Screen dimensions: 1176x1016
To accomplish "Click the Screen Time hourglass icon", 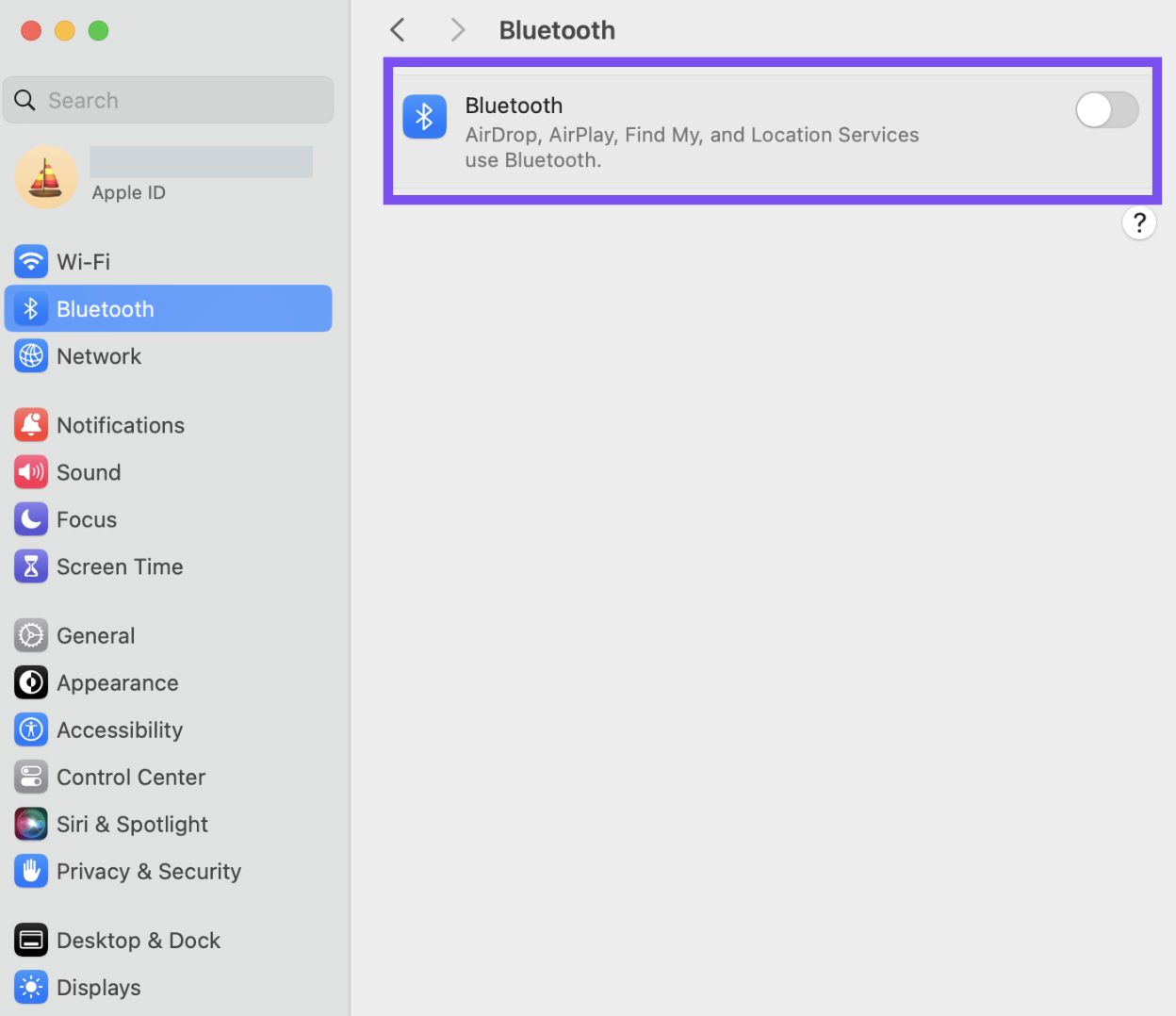I will coord(31,566).
